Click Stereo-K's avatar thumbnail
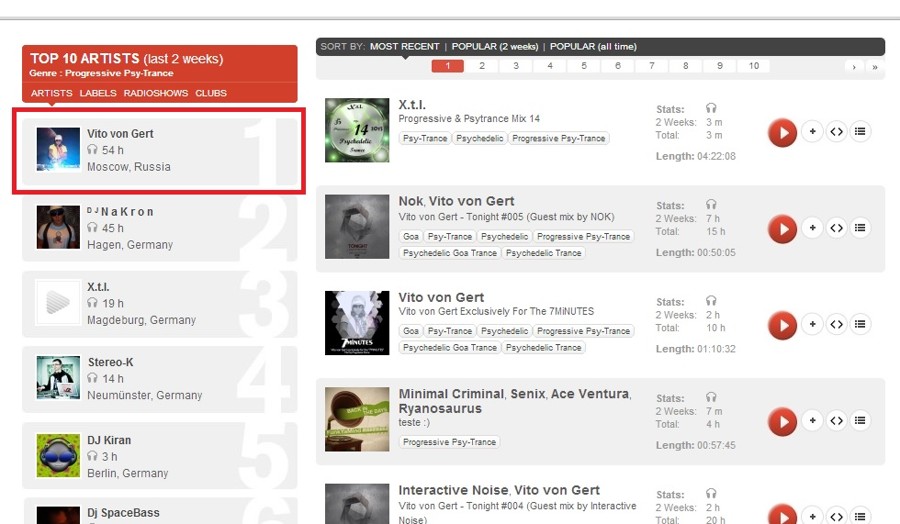 pos(58,378)
